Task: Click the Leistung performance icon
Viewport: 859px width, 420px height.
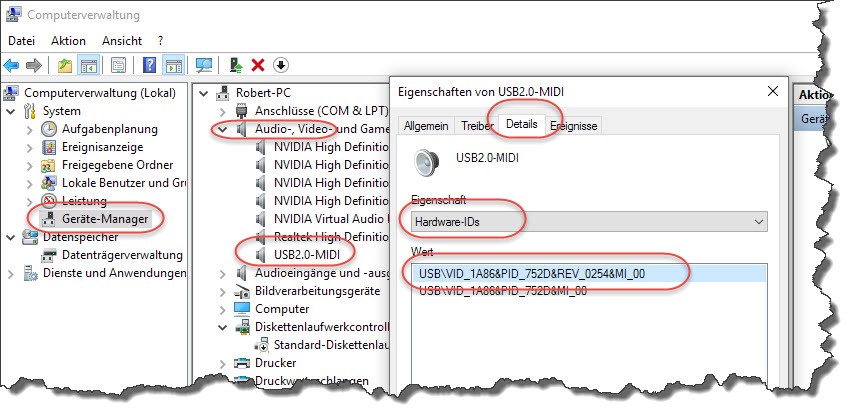Action: click(49, 201)
